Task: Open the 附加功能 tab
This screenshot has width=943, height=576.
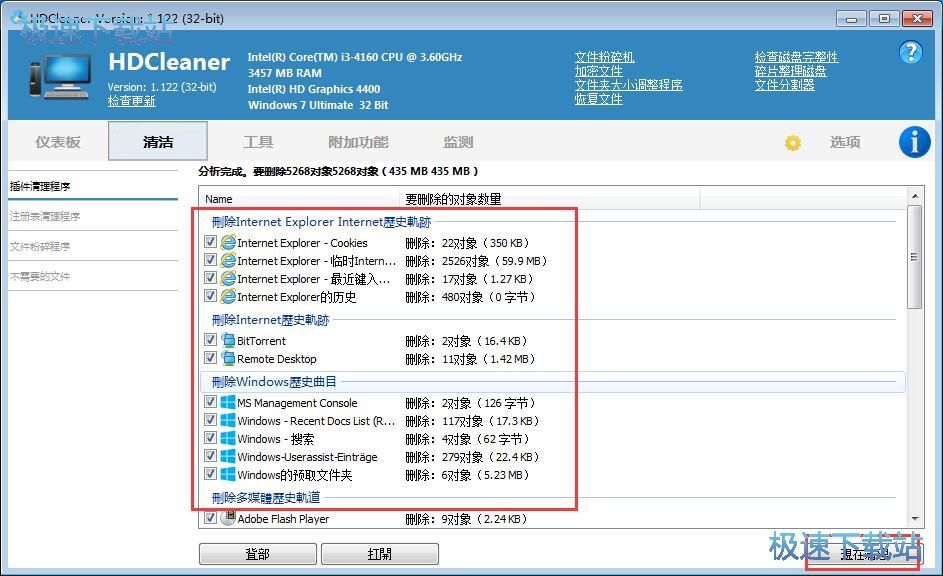Action: 358,142
